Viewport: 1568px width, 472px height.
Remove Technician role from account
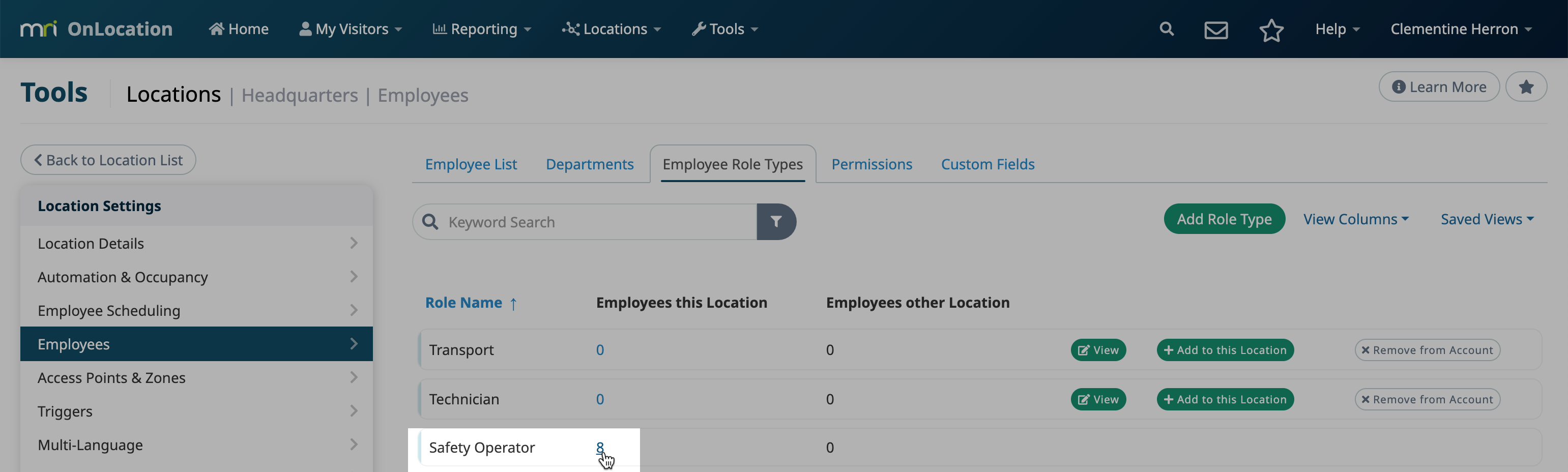point(1427,399)
